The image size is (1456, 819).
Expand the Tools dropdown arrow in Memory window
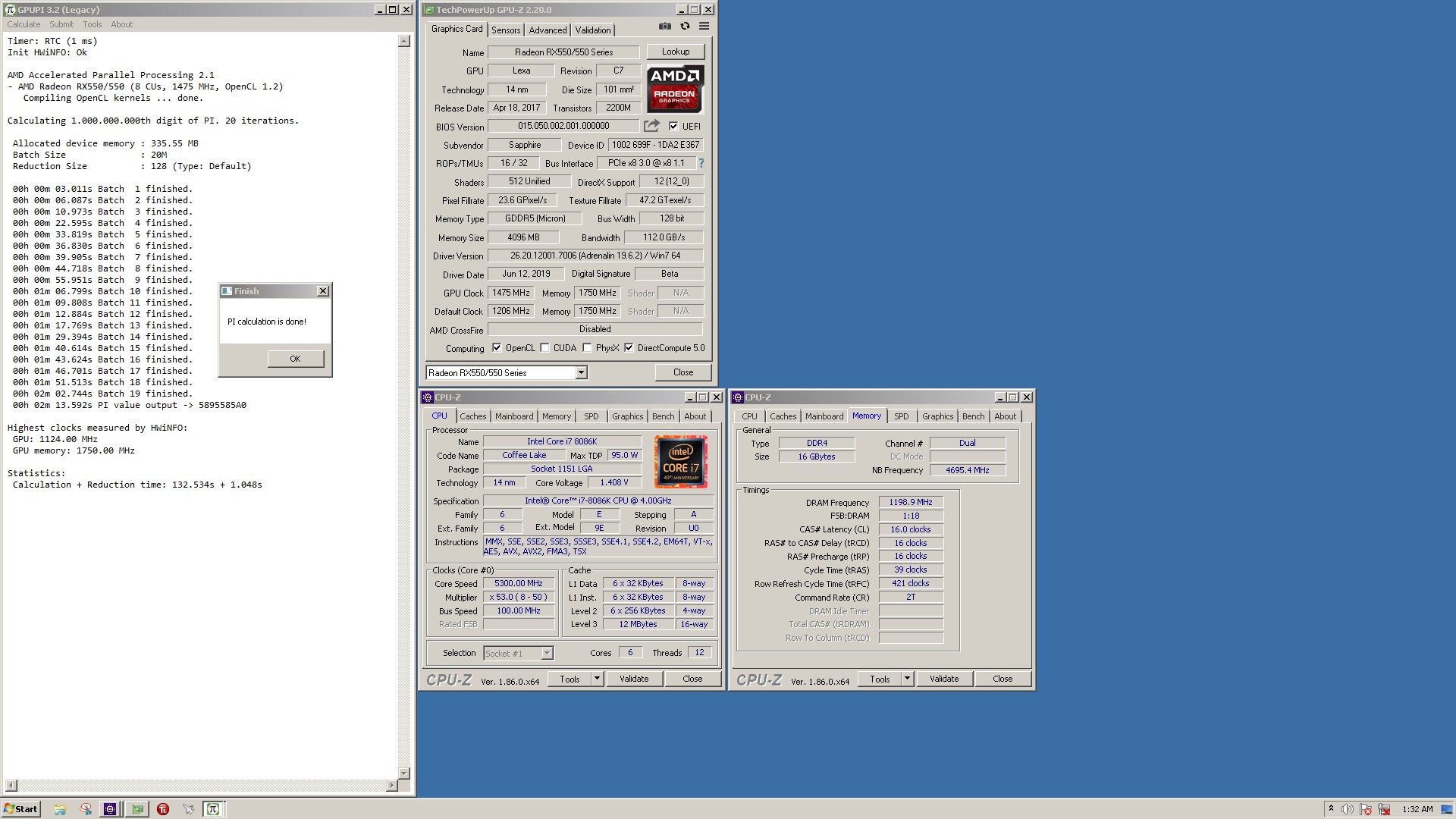(x=907, y=679)
